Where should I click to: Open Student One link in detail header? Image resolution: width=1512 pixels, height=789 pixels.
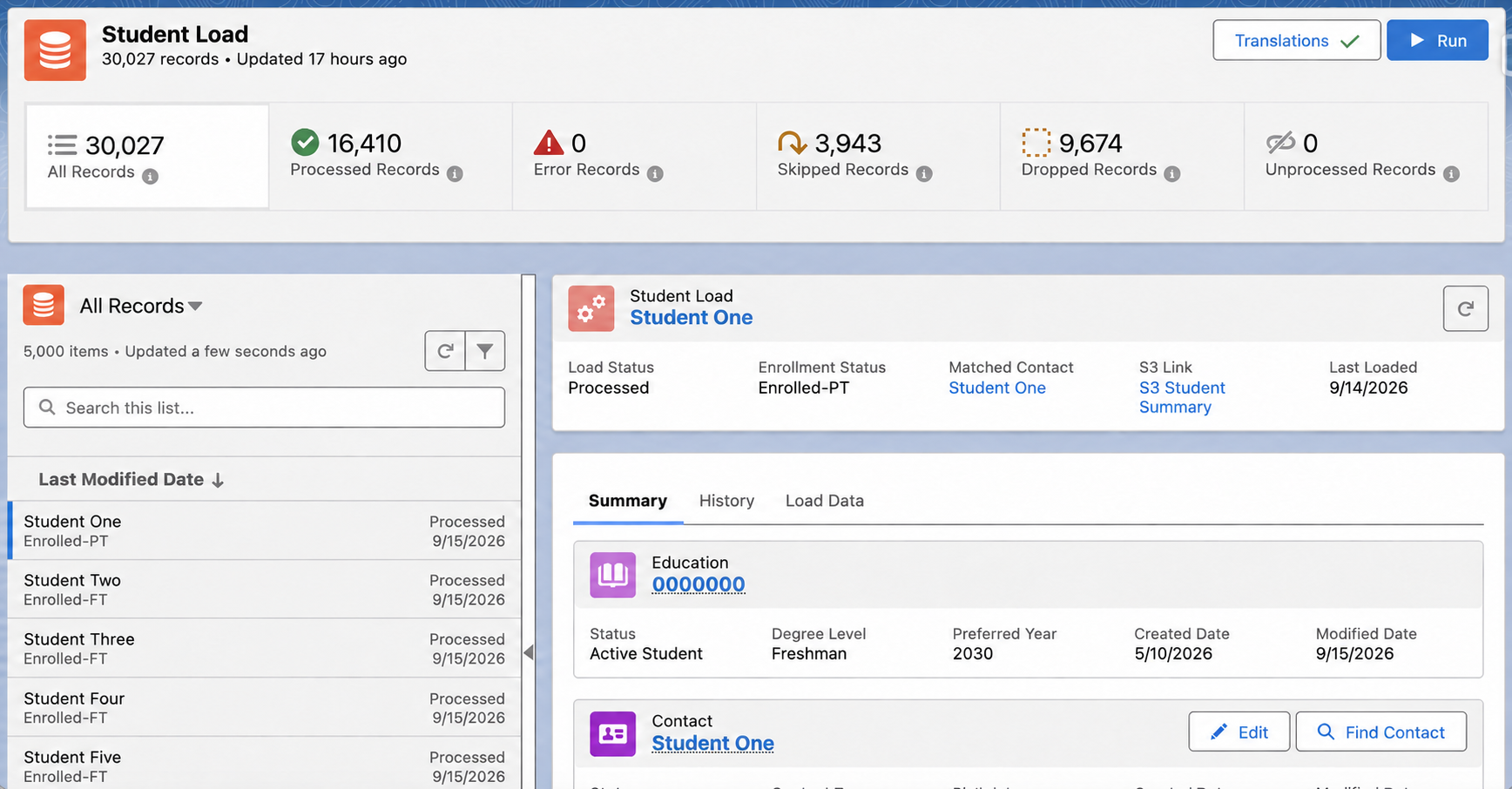coord(692,318)
